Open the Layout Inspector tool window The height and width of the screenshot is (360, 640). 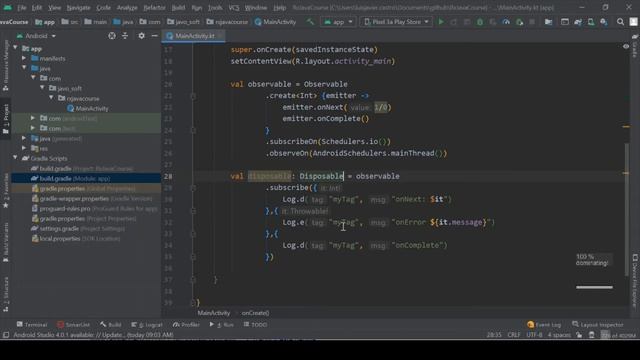click(597, 325)
